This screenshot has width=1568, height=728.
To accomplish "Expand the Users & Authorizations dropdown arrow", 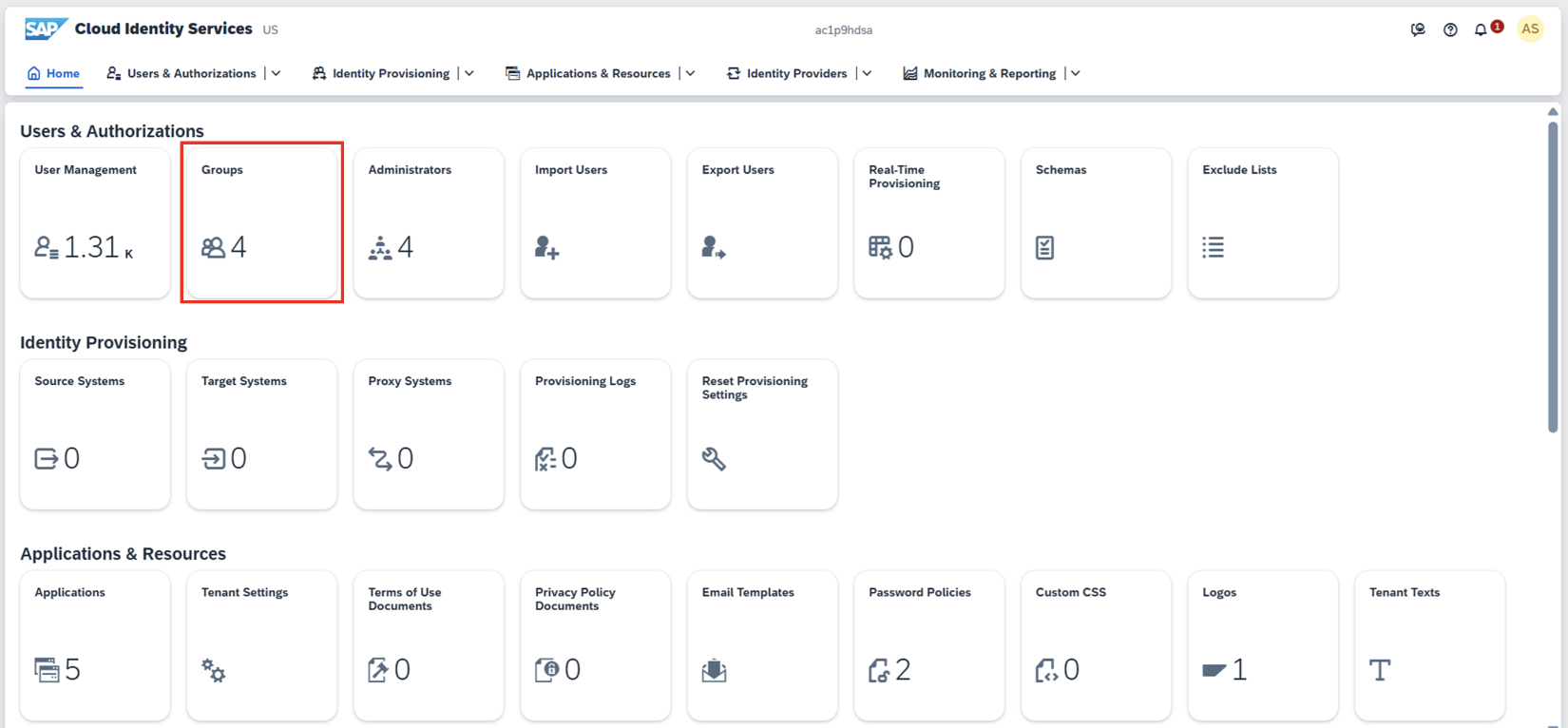I will 277,73.
